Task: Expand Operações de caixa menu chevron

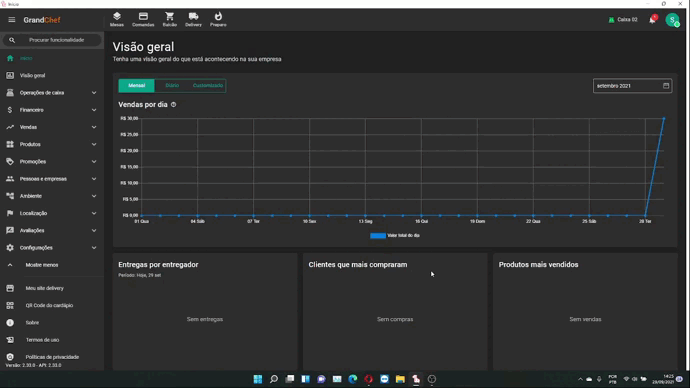Action: pyautogui.click(x=94, y=93)
